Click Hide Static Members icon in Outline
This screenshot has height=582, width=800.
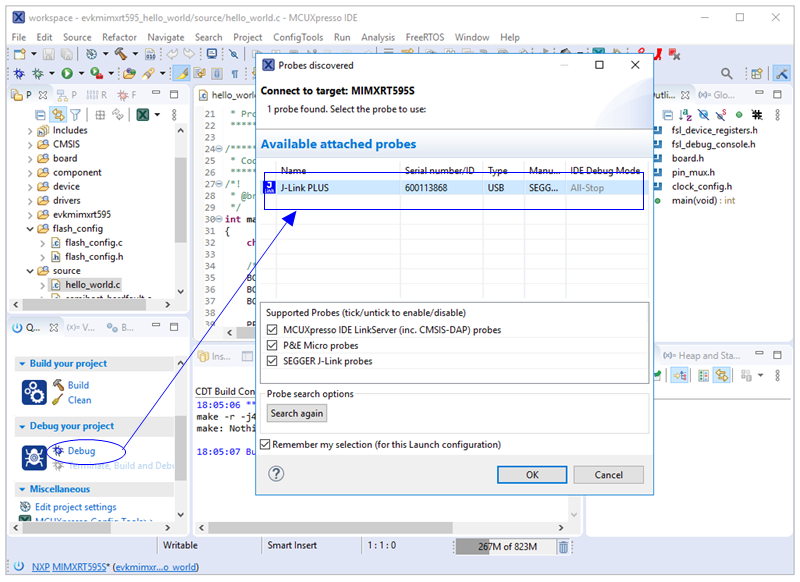tap(721, 115)
